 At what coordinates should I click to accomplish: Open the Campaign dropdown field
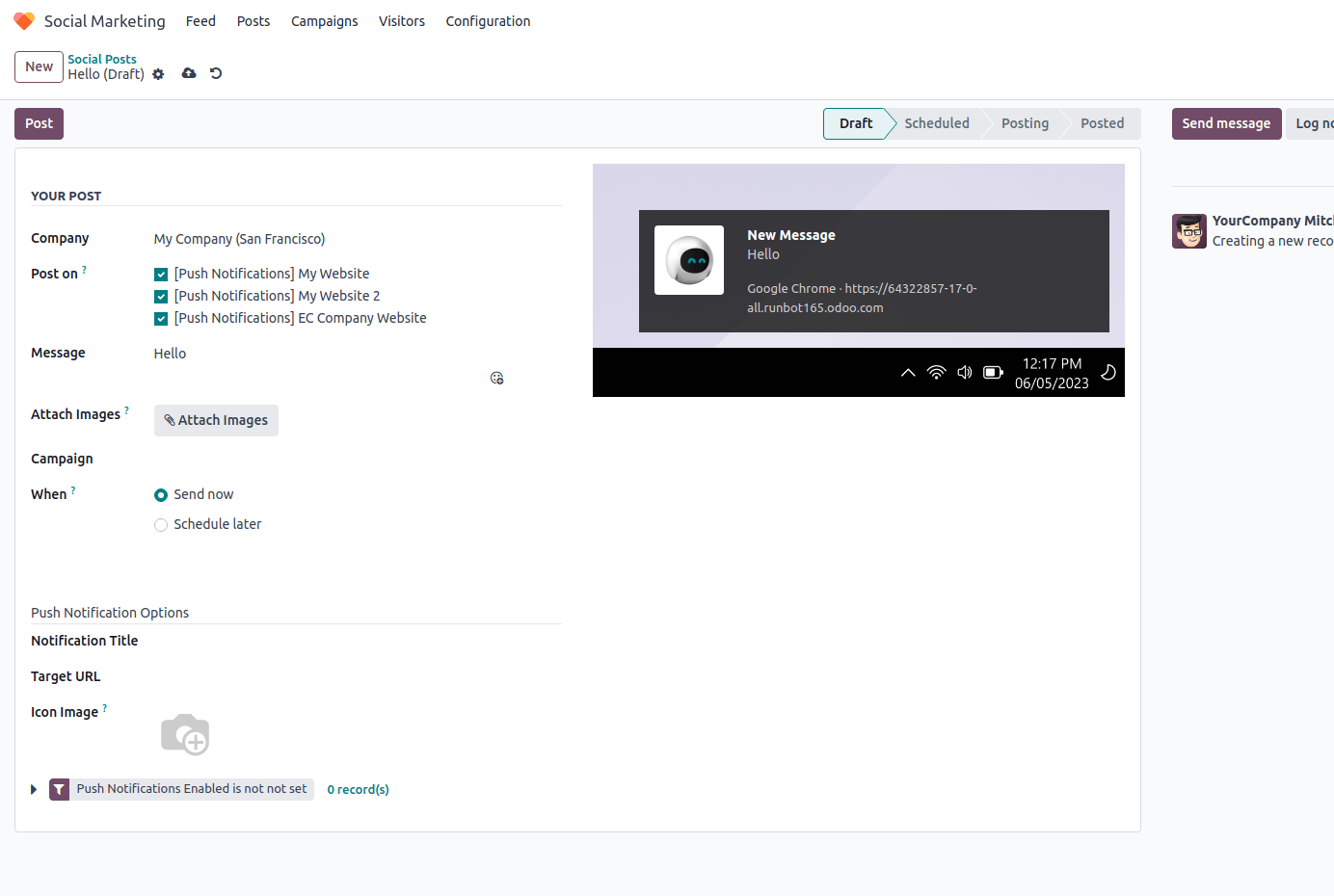[x=357, y=460]
